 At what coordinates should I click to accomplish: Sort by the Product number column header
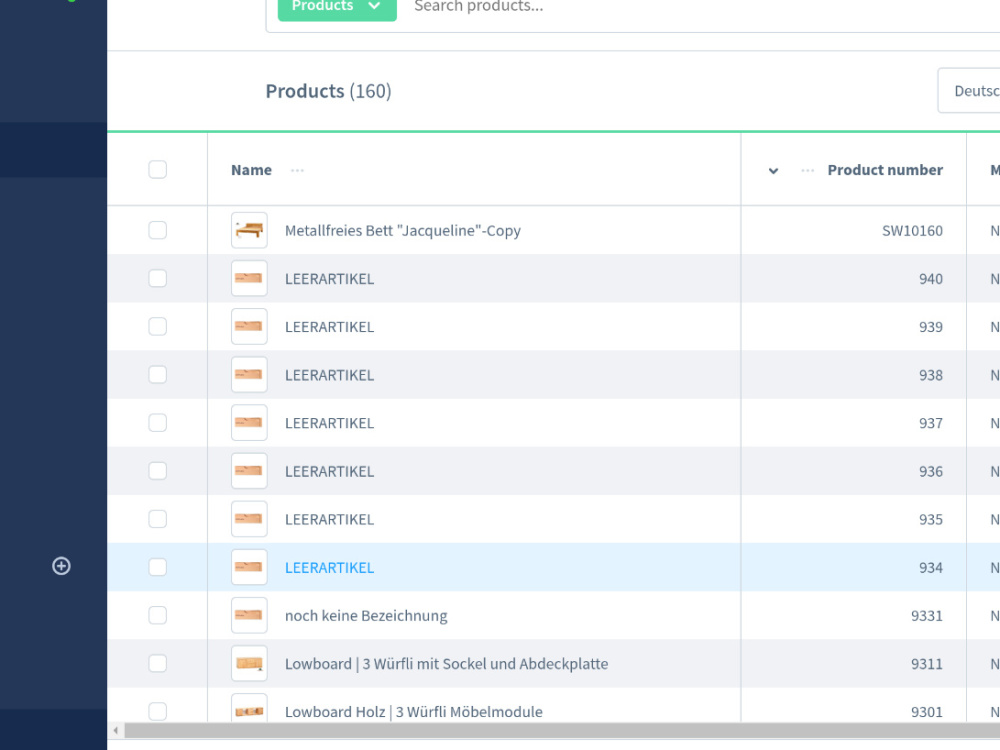tap(885, 170)
